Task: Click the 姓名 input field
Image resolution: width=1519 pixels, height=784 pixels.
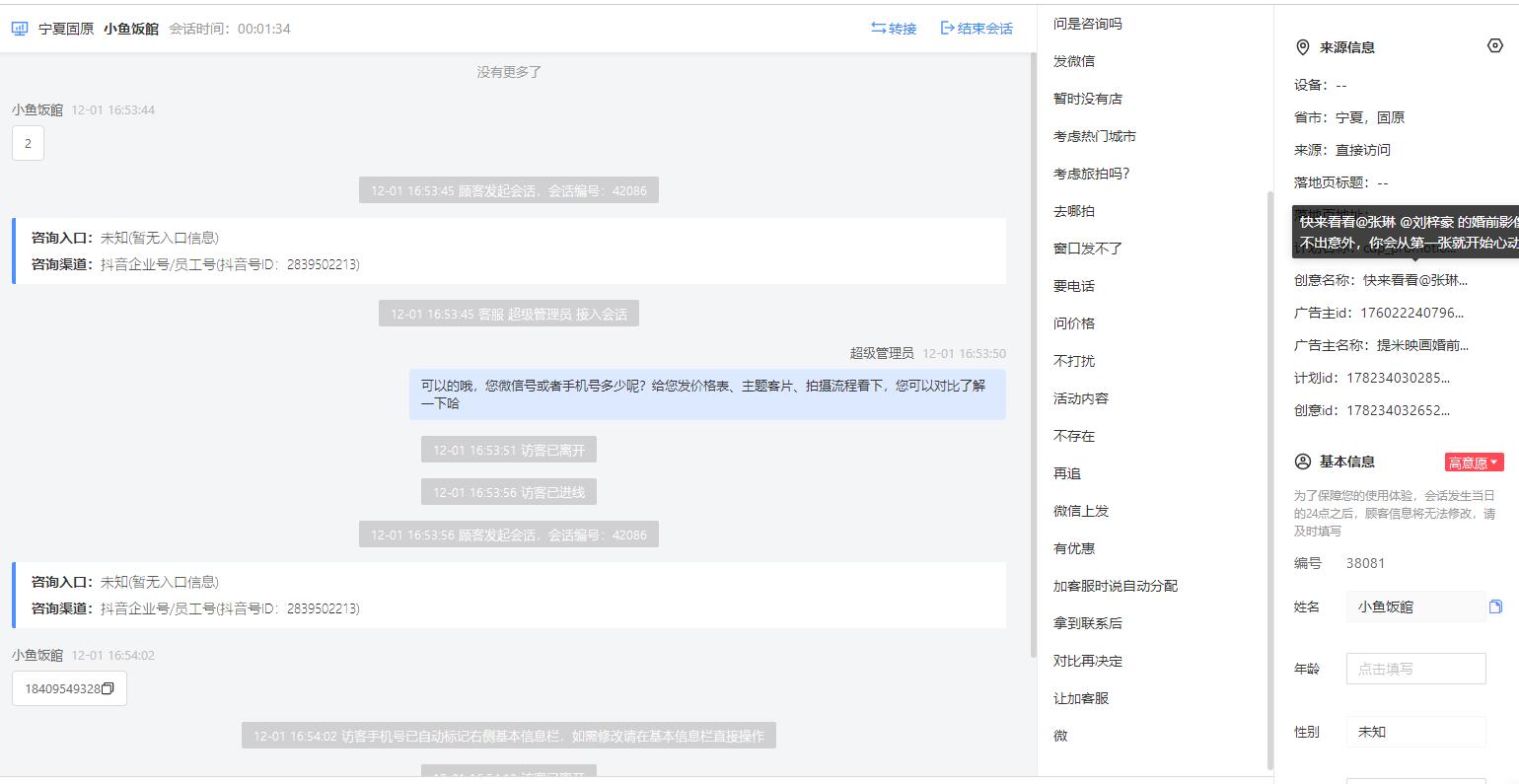Action: (1415, 606)
